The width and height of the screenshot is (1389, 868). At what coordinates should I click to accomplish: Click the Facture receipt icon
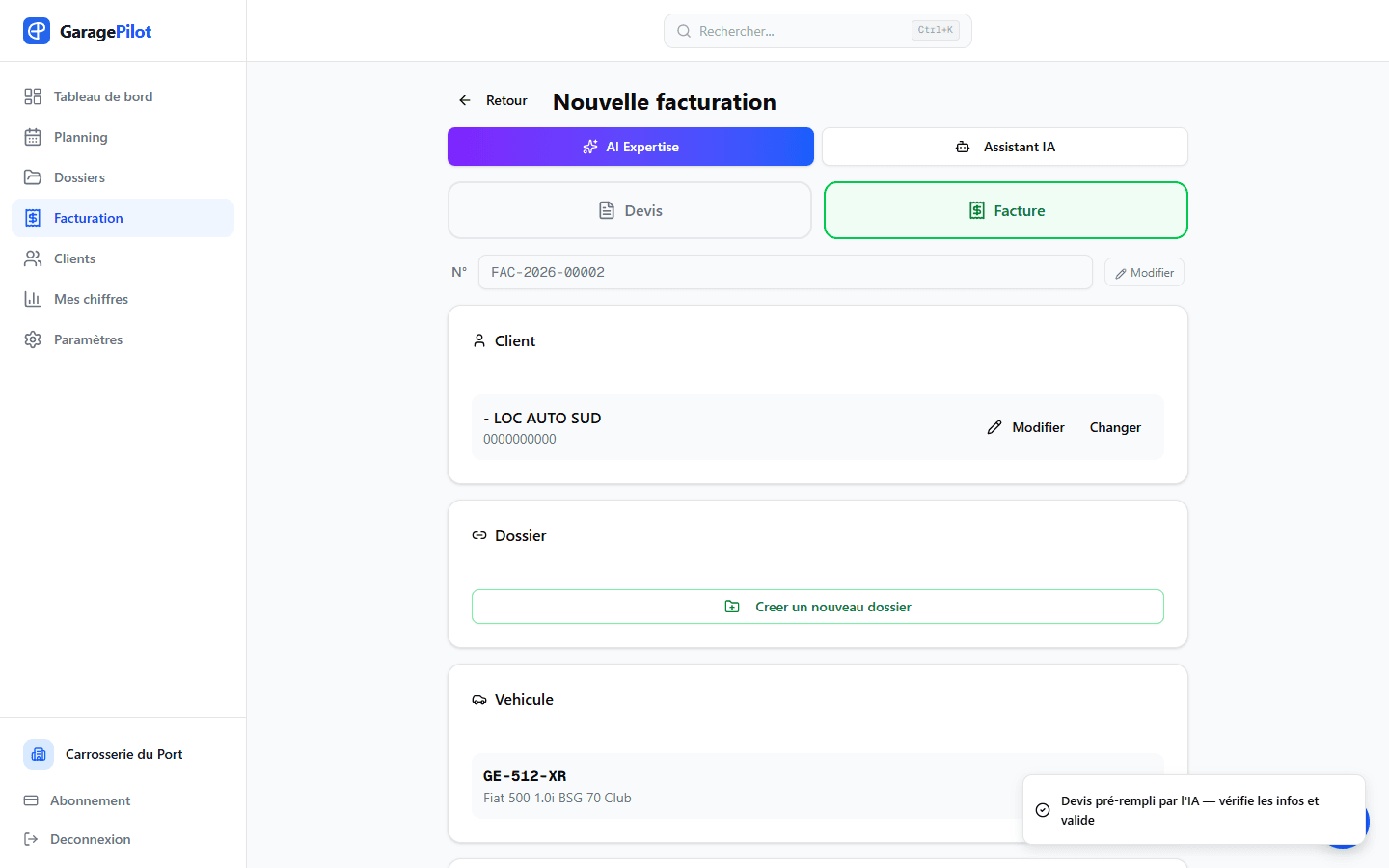point(977,210)
